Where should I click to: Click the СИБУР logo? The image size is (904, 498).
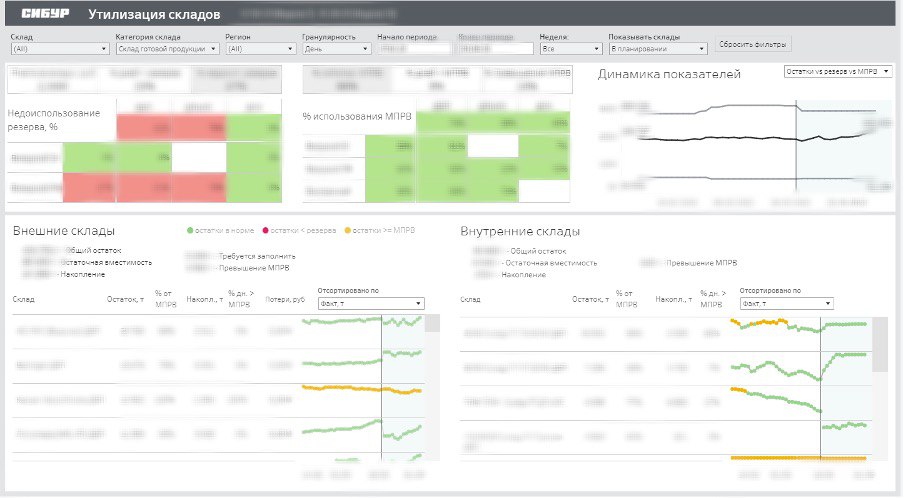tap(45, 14)
